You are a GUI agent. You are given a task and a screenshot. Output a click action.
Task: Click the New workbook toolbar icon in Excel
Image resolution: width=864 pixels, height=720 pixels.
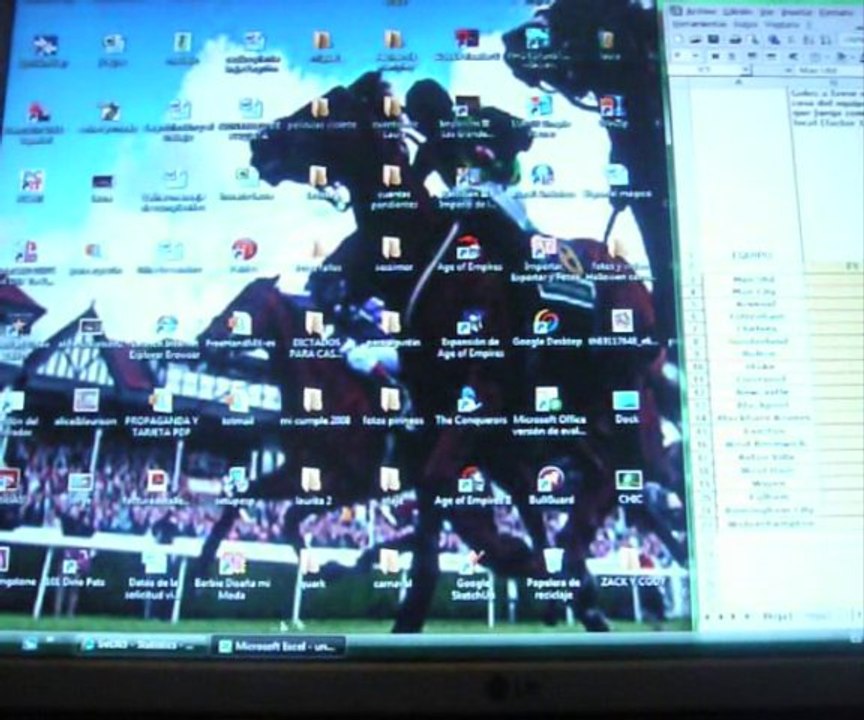[679, 40]
